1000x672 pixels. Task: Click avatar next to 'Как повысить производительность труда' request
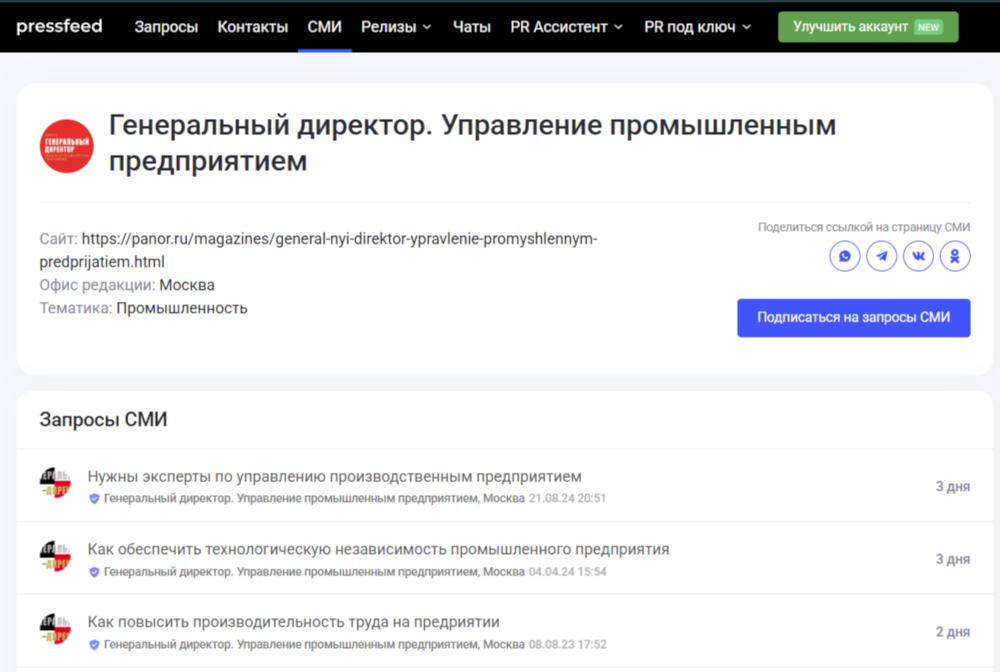(55, 629)
